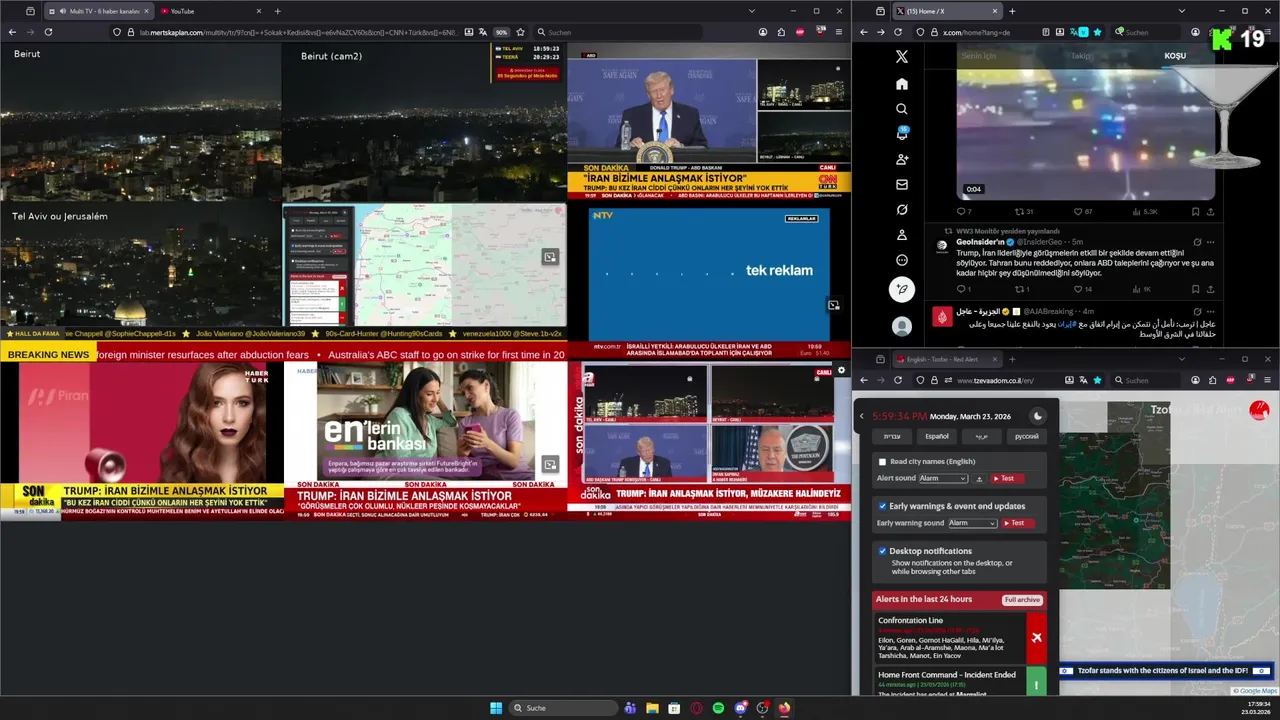Screen dimensions: 1280x720
Task: Open Firefox menu in Multi TV window
Action: pyautogui.click(x=838, y=32)
